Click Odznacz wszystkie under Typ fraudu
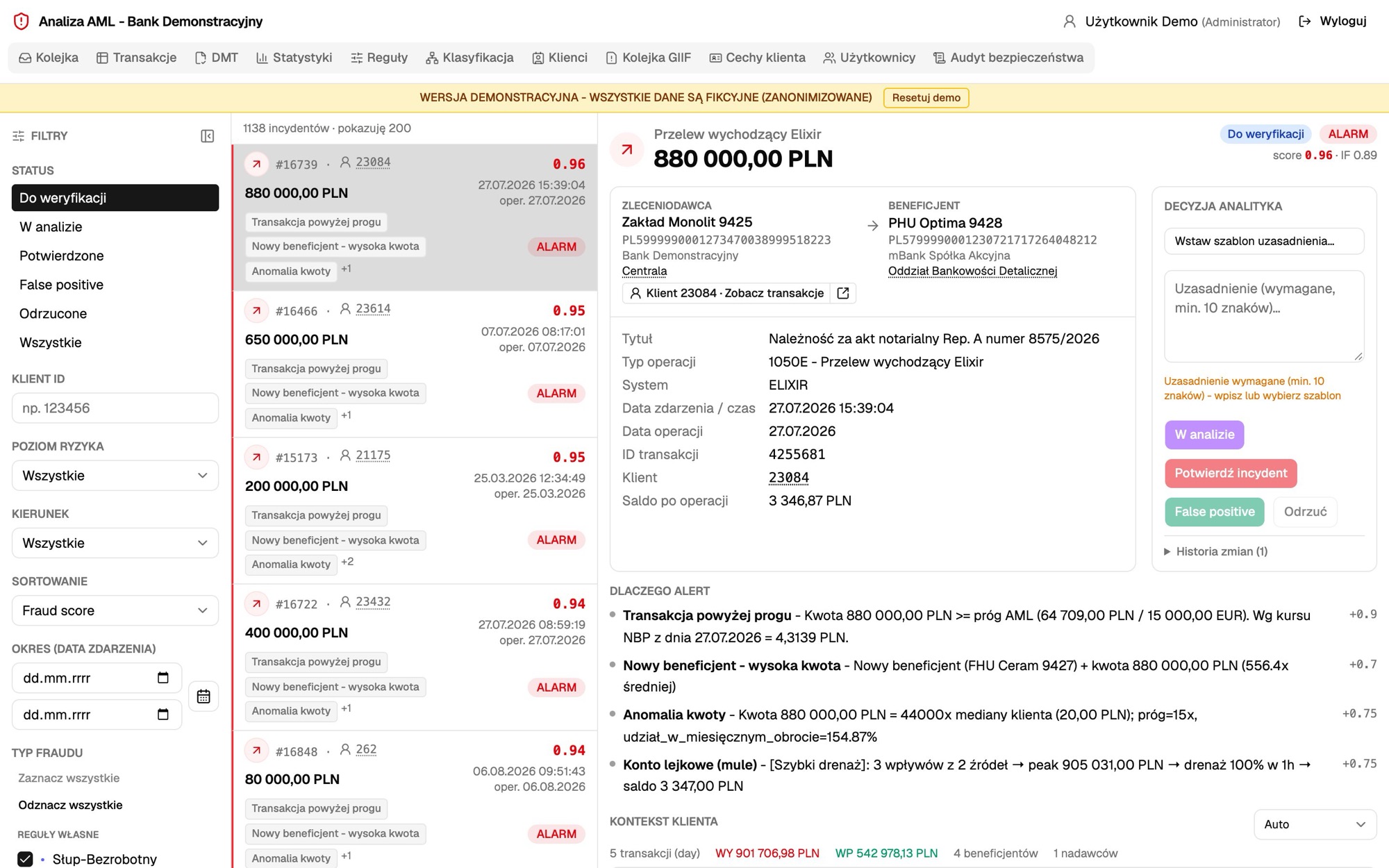 [x=70, y=805]
